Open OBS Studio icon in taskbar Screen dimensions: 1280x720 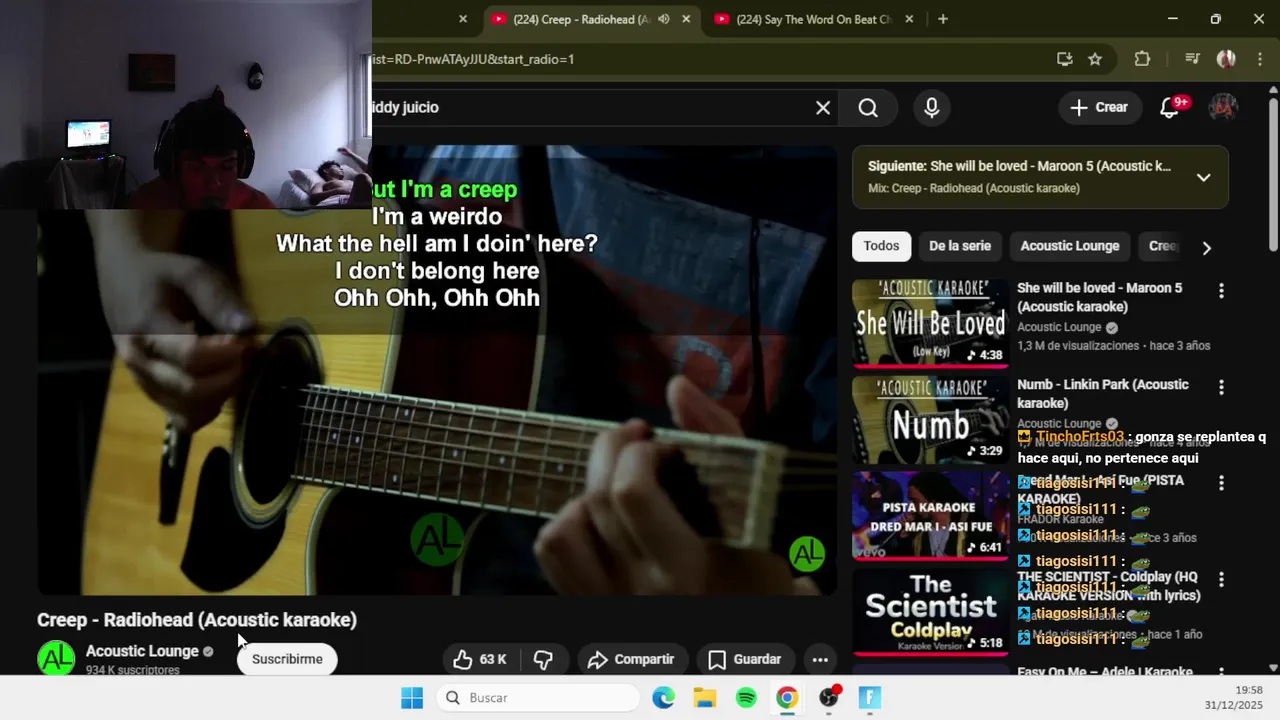[829, 698]
